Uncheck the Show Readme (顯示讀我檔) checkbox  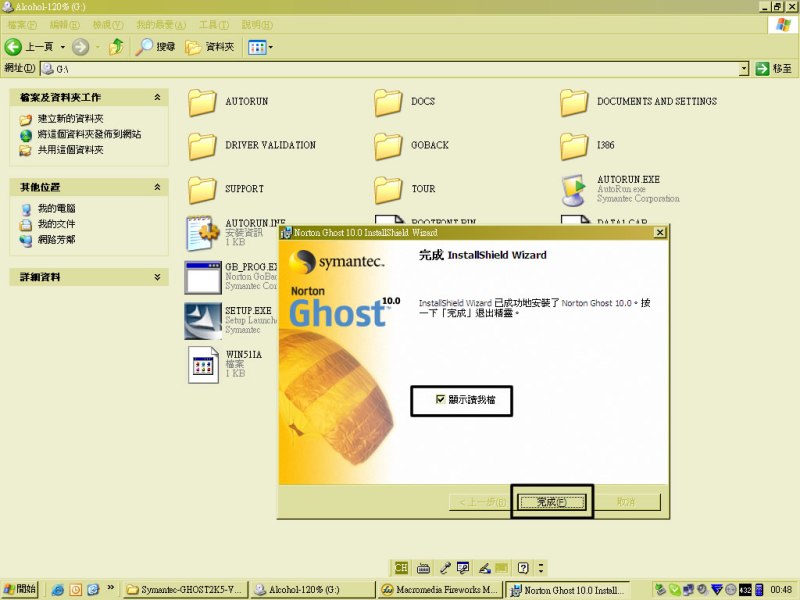point(440,399)
